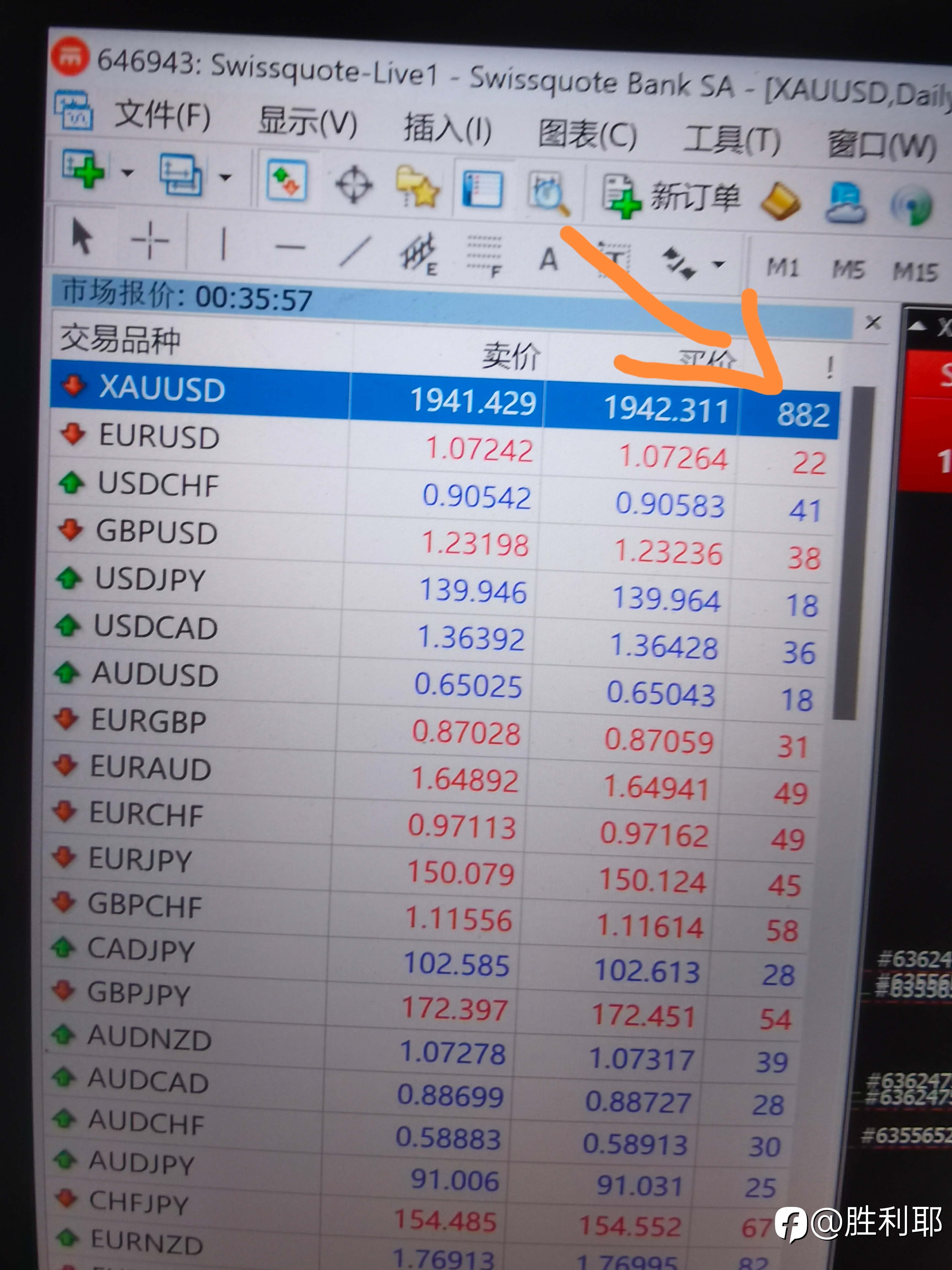Select the AUDCAD symbol row
Viewport: 952px width, 1270px height.
point(419,1092)
